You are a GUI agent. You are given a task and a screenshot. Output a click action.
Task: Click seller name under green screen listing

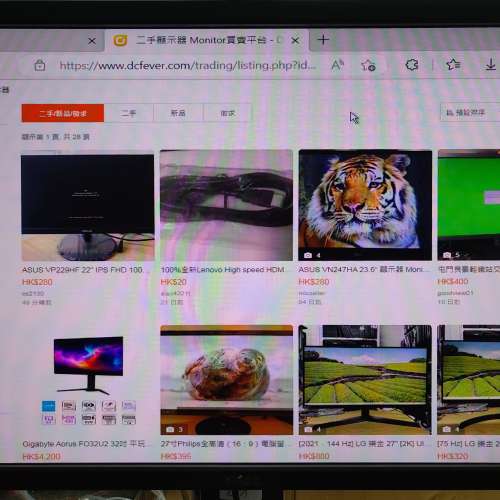click(455, 293)
